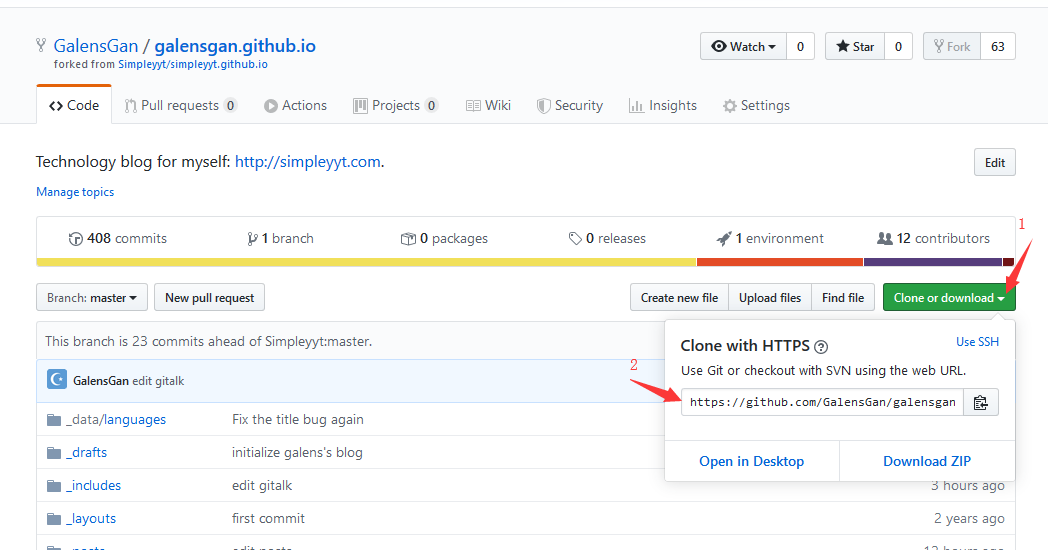The image size is (1048, 550).
Task: Click the releases tag icon
Action: (x=575, y=239)
